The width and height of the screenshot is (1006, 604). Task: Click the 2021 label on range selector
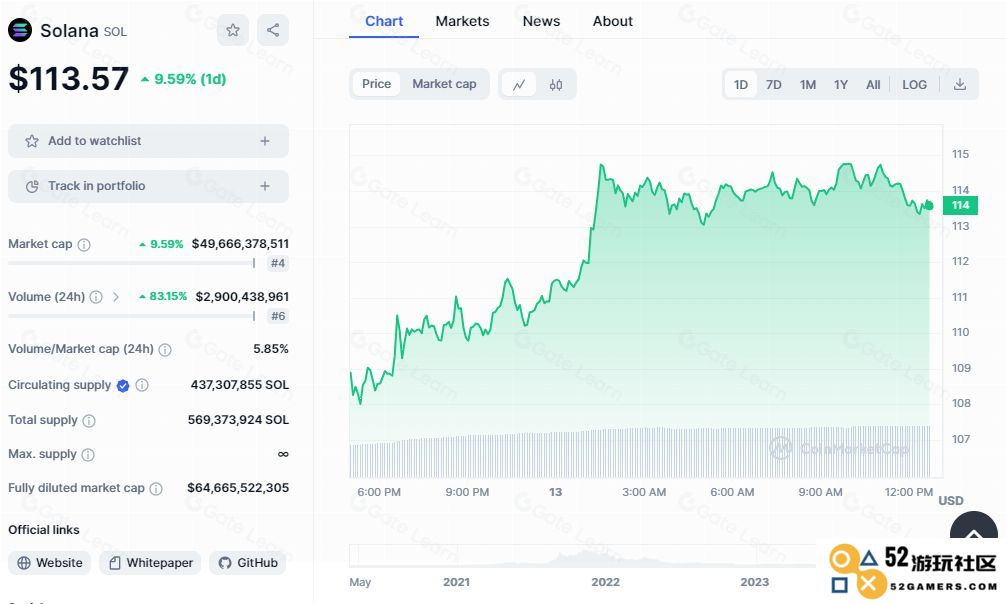456,582
